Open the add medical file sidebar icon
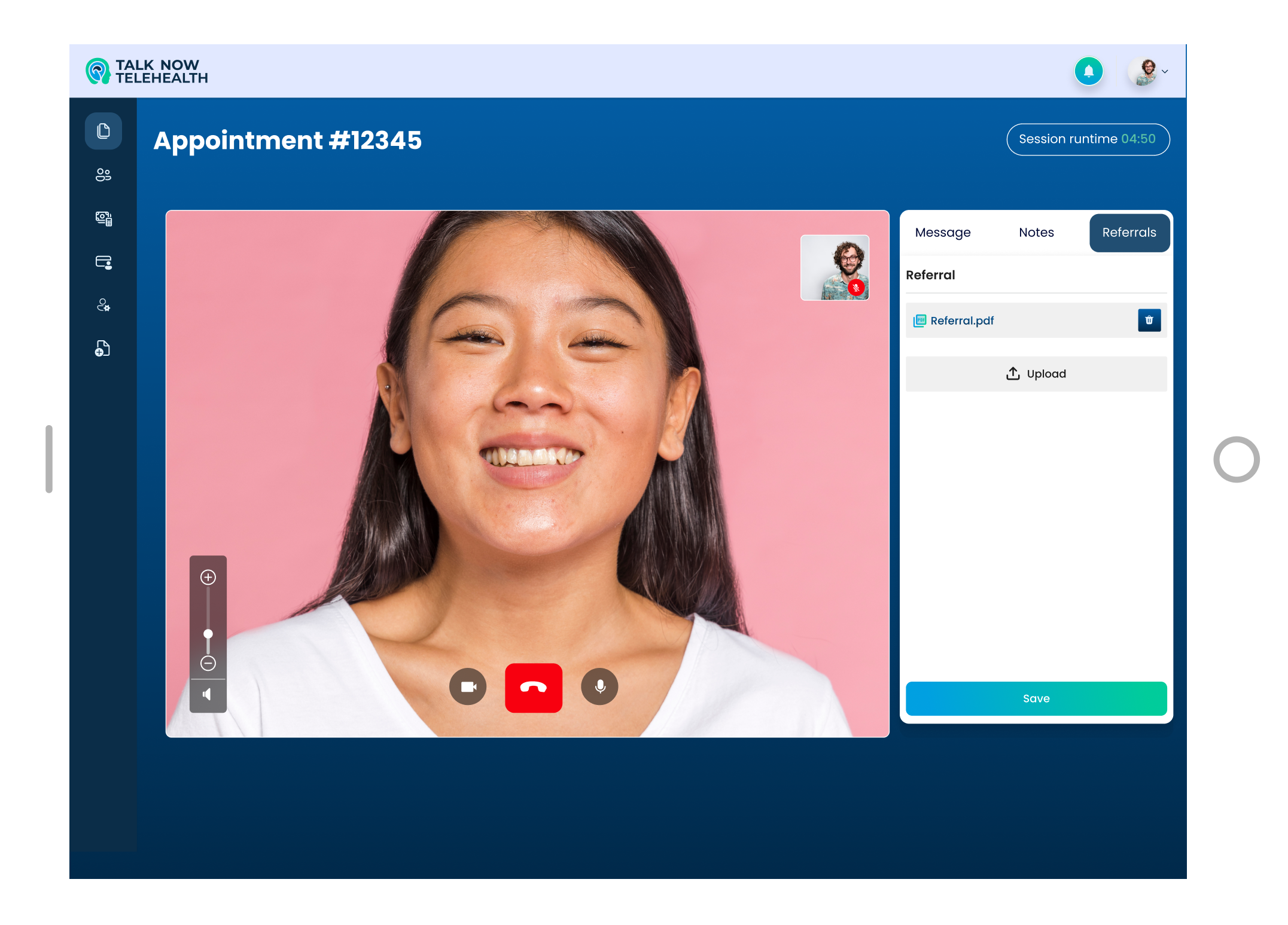This screenshot has width=1288, height=925. pyautogui.click(x=103, y=349)
